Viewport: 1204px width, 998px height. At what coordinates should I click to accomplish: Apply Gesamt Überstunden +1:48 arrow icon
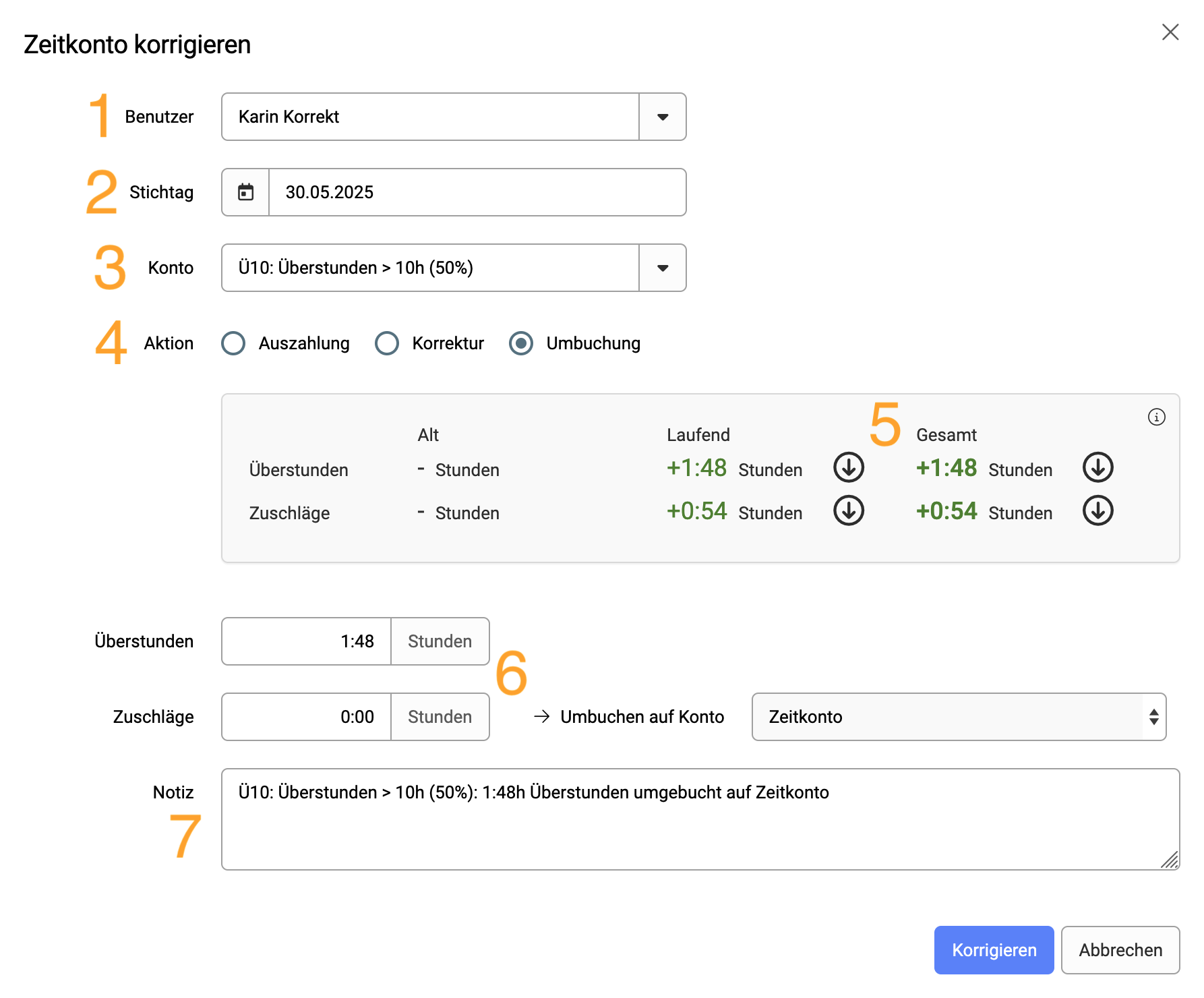coord(1098,467)
